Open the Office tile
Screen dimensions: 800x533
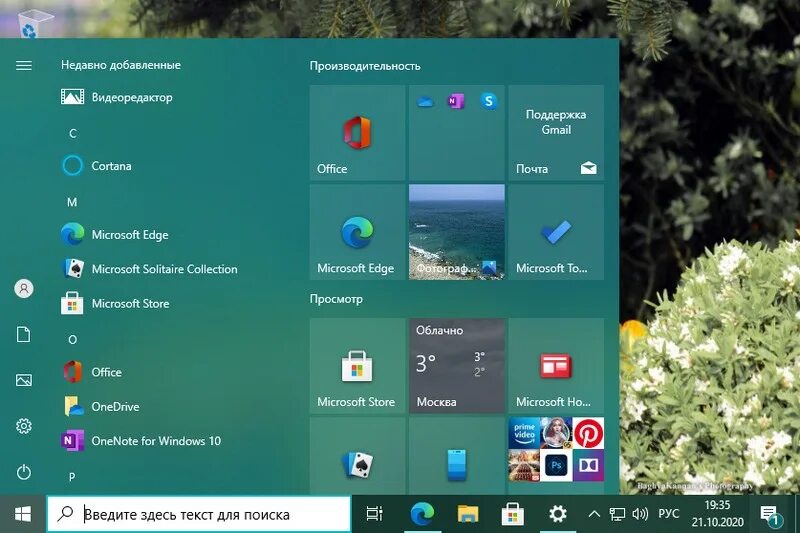click(x=357, y=133)
